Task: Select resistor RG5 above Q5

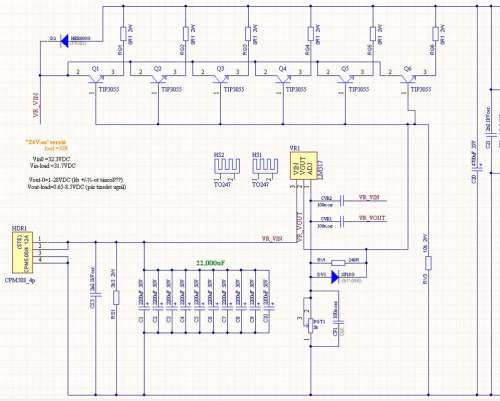Action: click(x=373, y=34)
